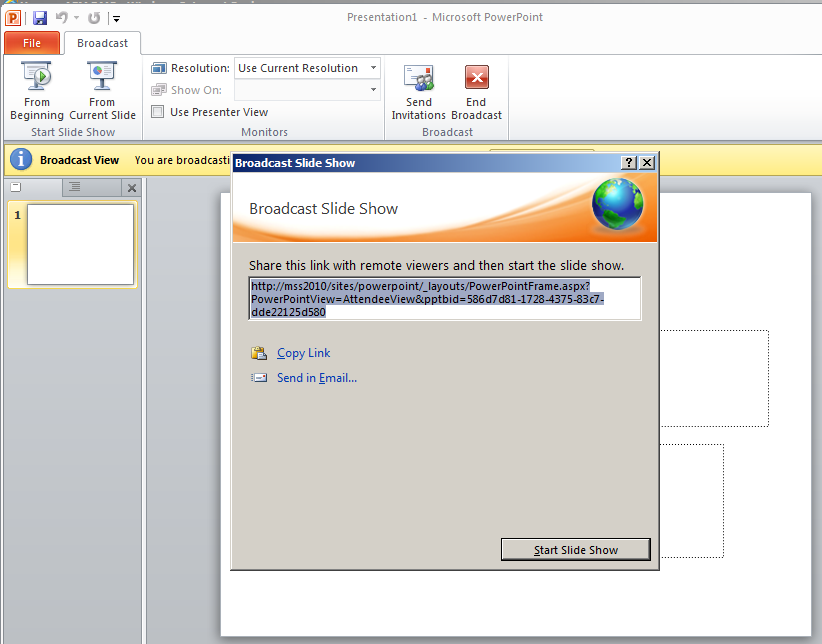Open the Resolution dropdown
This screenshot has height=644, width=822.
(374, 68)
